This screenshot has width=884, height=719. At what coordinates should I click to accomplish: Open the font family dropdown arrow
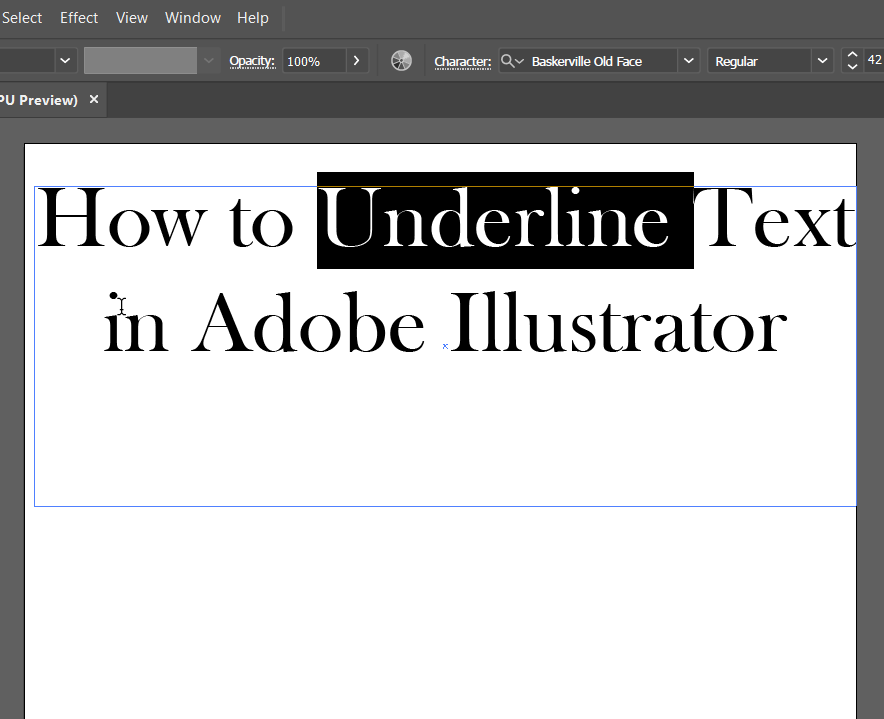[x=688, y=61]
